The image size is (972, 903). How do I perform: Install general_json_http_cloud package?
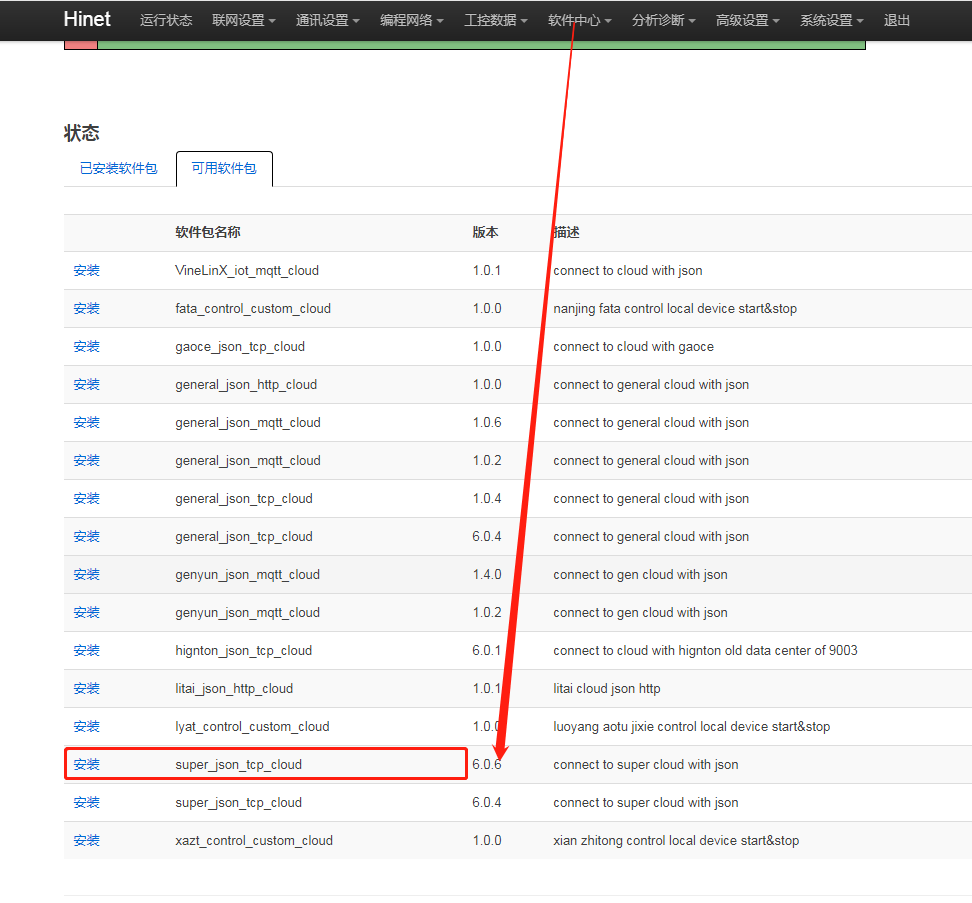tap(87, 384)
